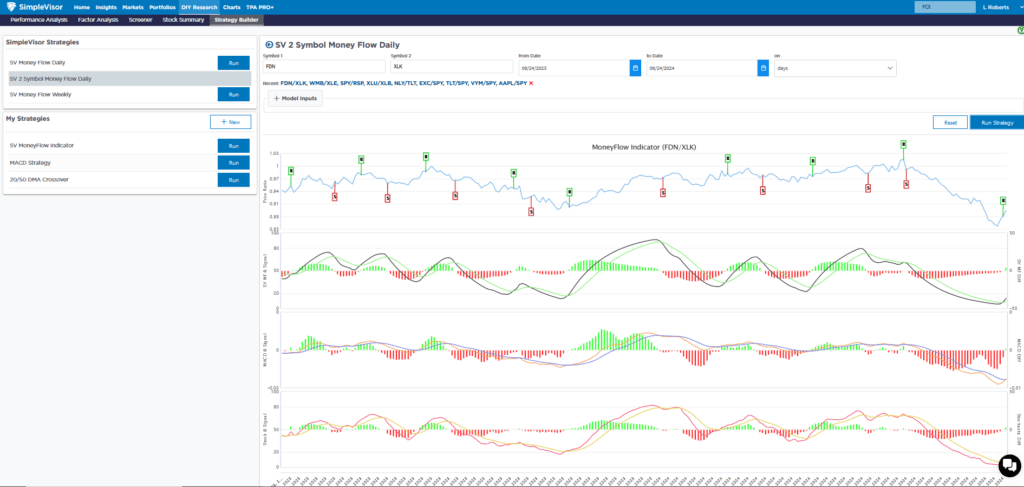Open the DIY Research menu
Image resolution: width=1024 pixels, height=487 pixels.
coord(199,7)
